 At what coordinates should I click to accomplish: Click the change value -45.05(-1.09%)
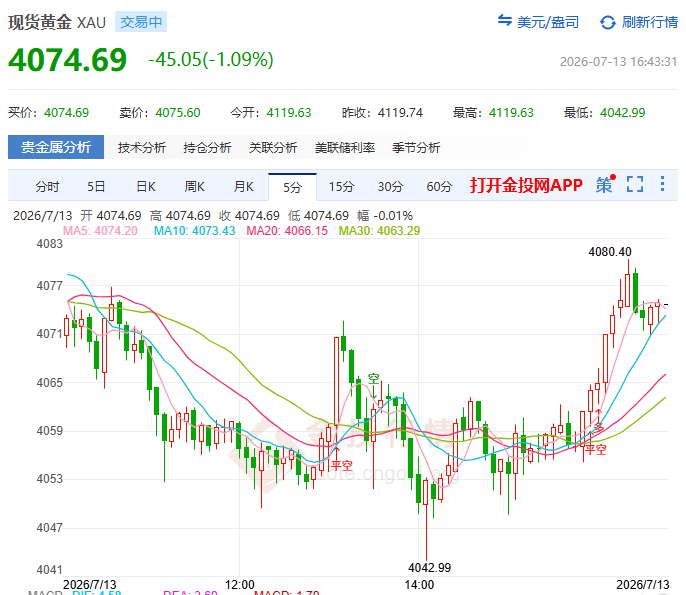211,60
